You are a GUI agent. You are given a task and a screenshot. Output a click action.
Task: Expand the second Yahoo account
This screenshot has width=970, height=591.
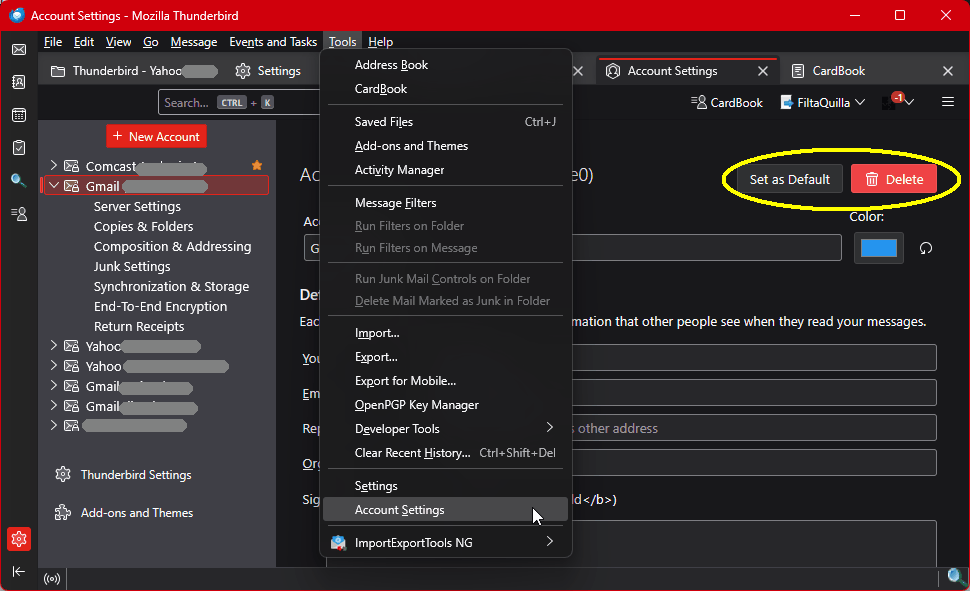54,365
